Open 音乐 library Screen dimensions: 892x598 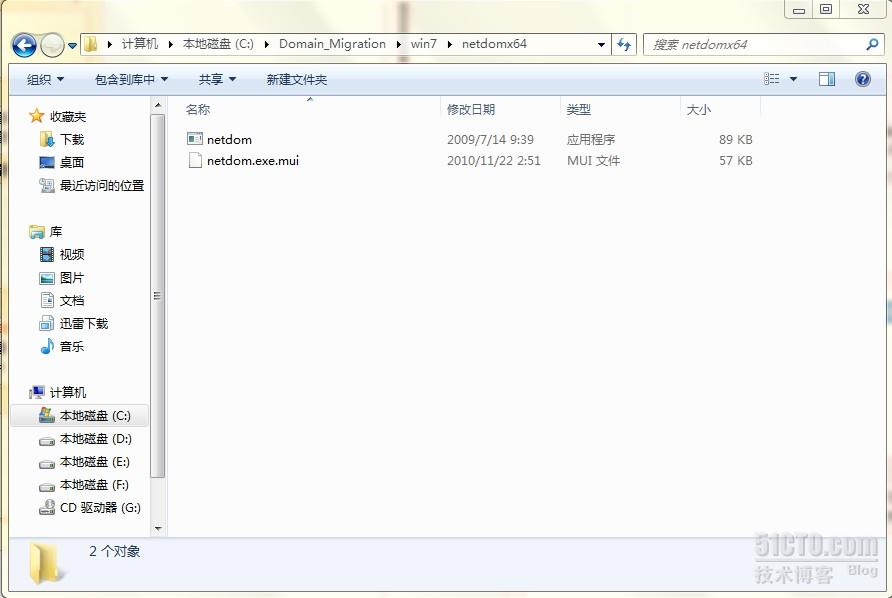tap(72, 347)
